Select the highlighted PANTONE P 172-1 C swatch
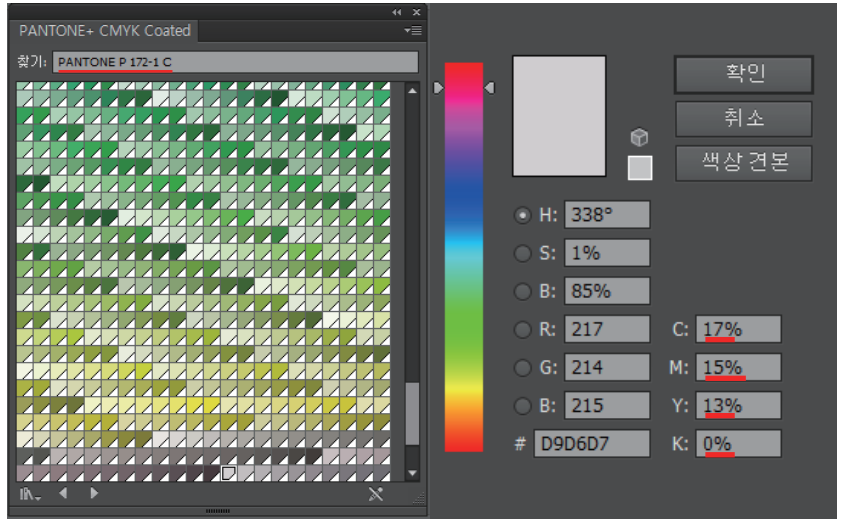This screenshot has height=527, width=844. [x=229, y=473]
